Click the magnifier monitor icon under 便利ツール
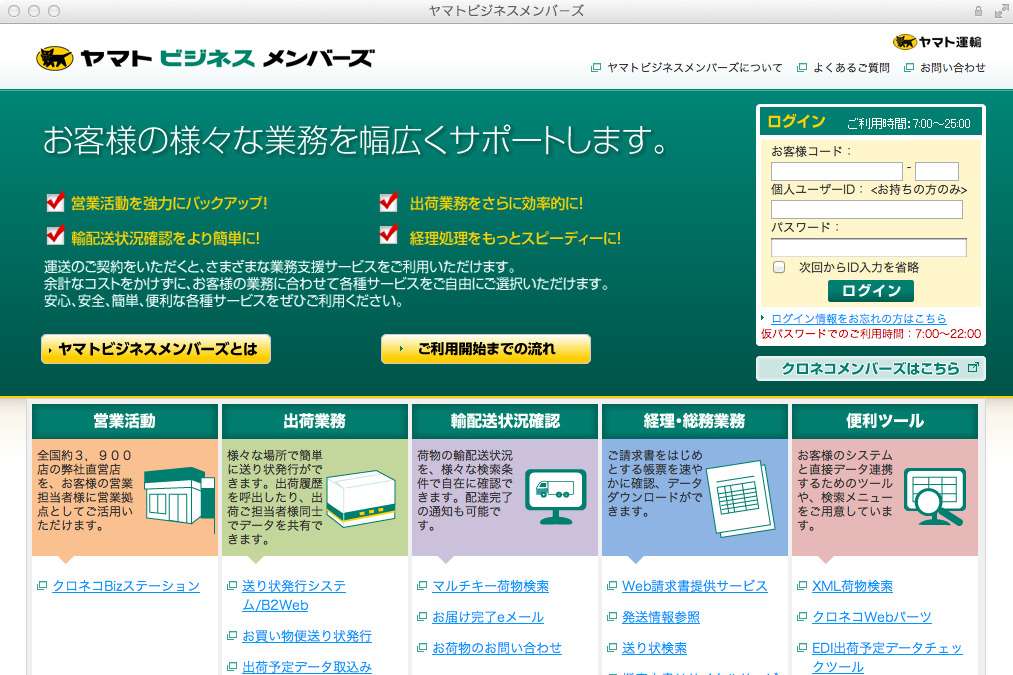 pyautogui.click(x=934, y=496)
